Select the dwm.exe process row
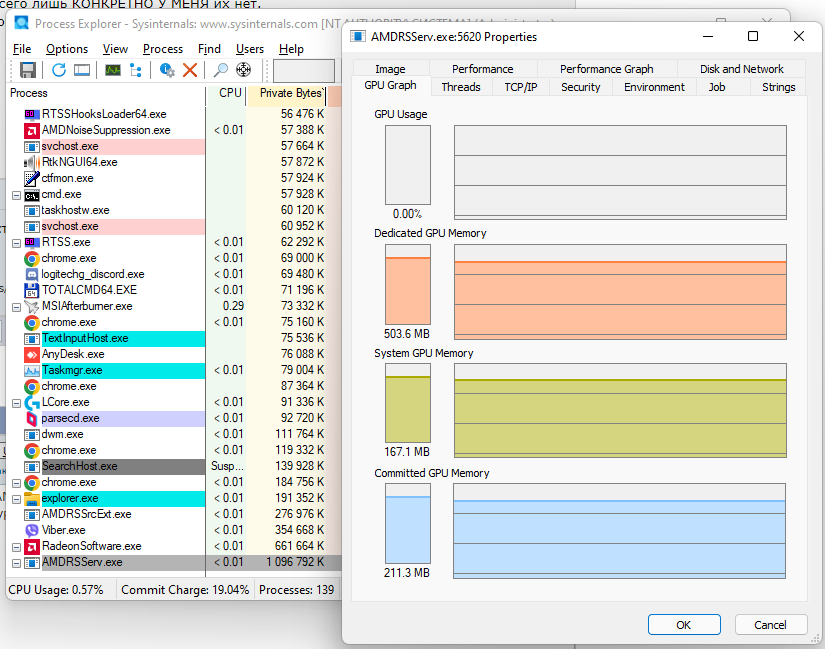 174,434
